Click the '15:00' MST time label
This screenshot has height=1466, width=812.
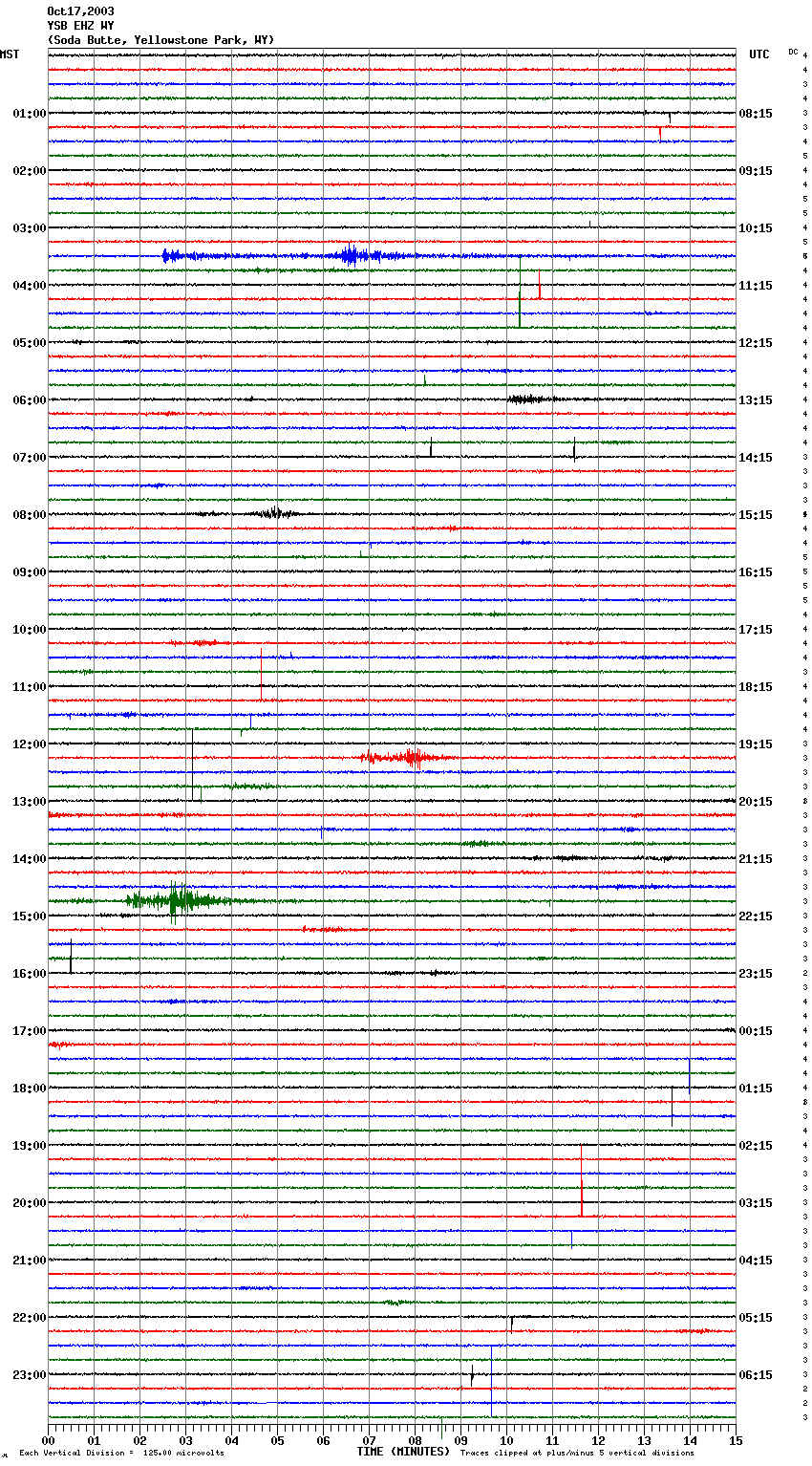(x=30, y=916)
